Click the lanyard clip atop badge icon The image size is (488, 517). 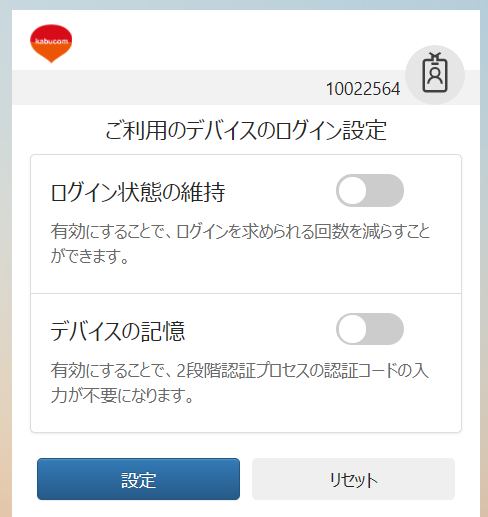435,56
